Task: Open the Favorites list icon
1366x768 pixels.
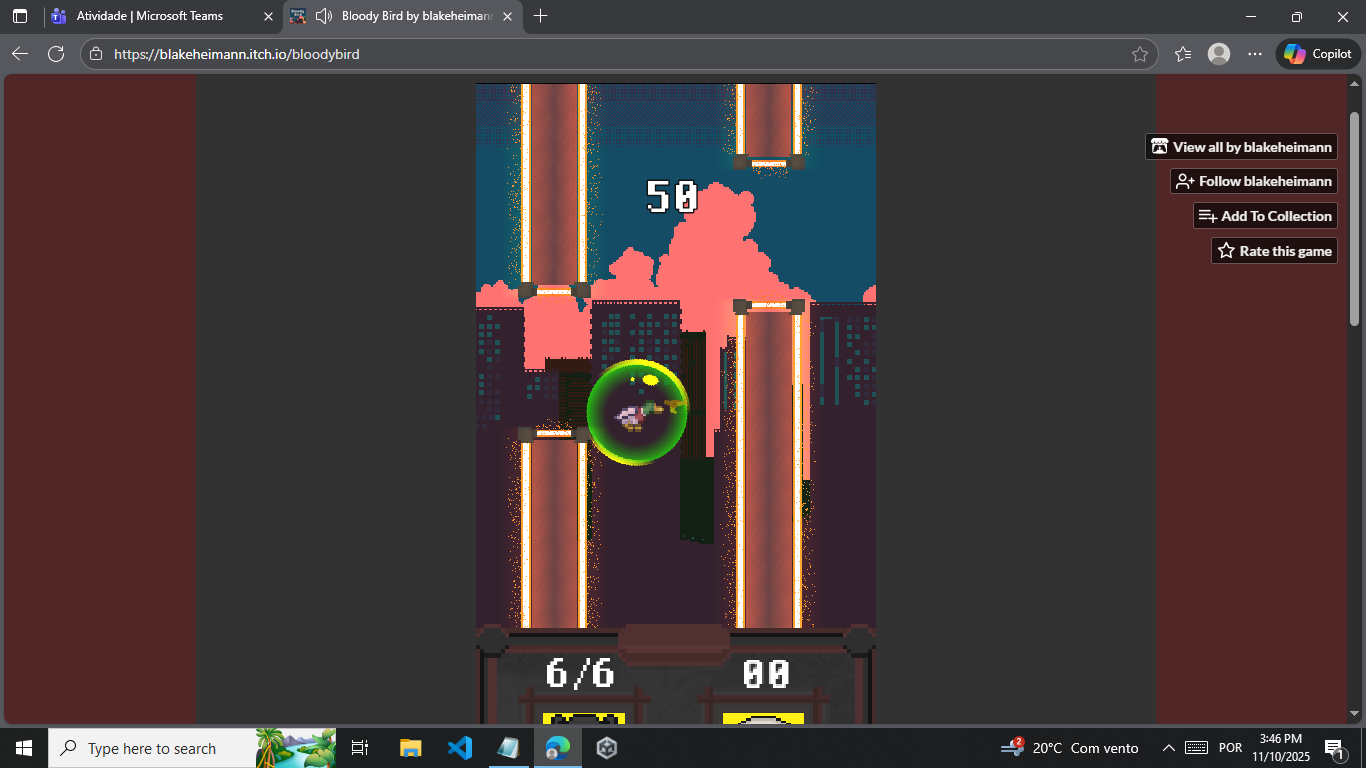Action: coord(1183,54)
